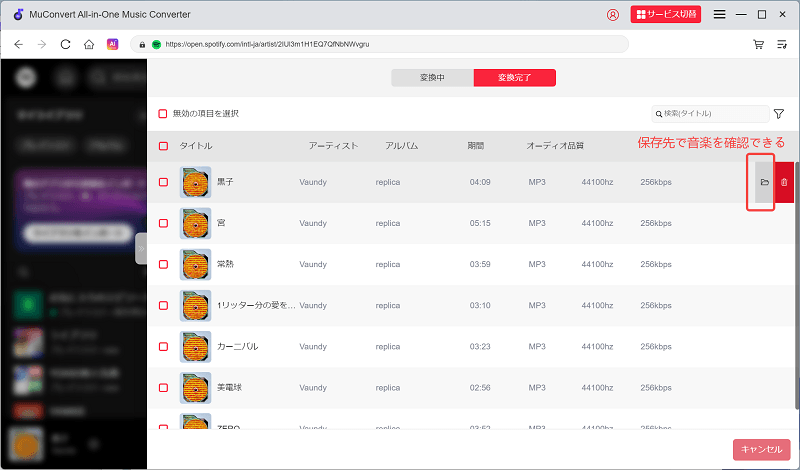
Task: Click the MuConvert app logo icon
Action: click(18, 14)
